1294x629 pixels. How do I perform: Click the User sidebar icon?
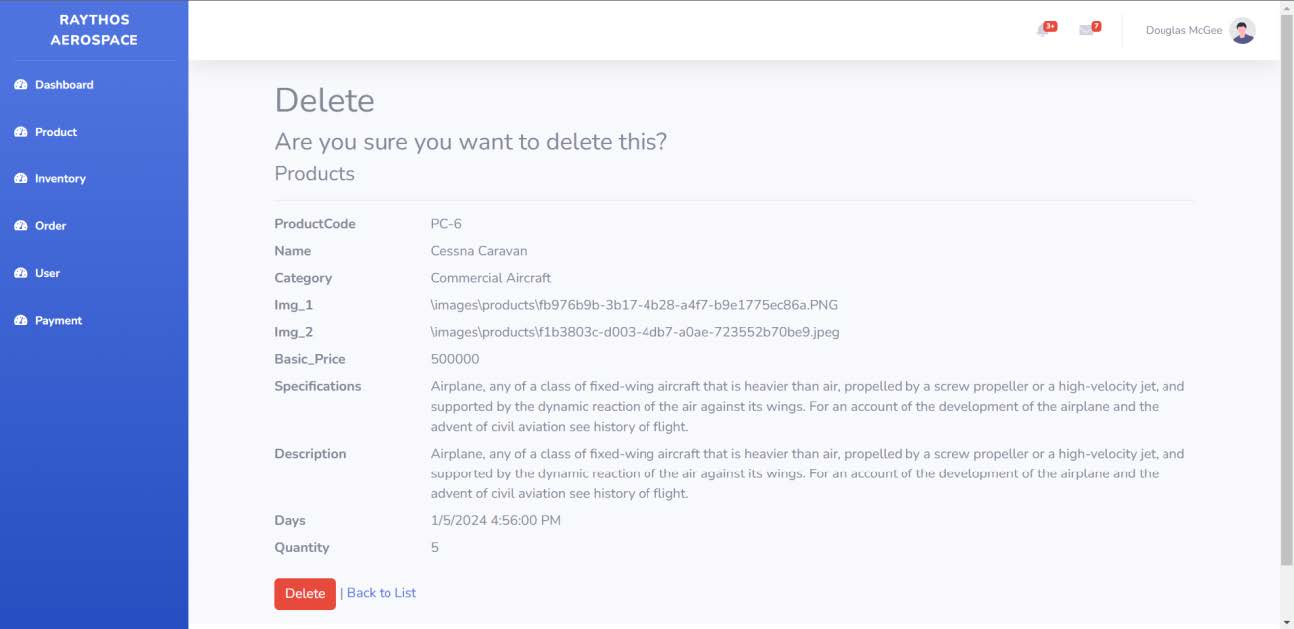(x=21, y=273)
